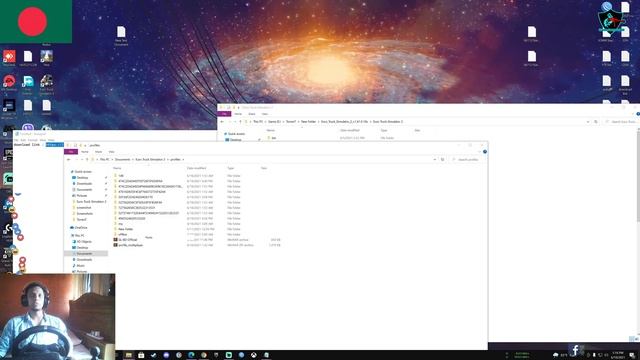640x360 pixels.
Task: Click Search profiles input field
Action: point(467,160)
